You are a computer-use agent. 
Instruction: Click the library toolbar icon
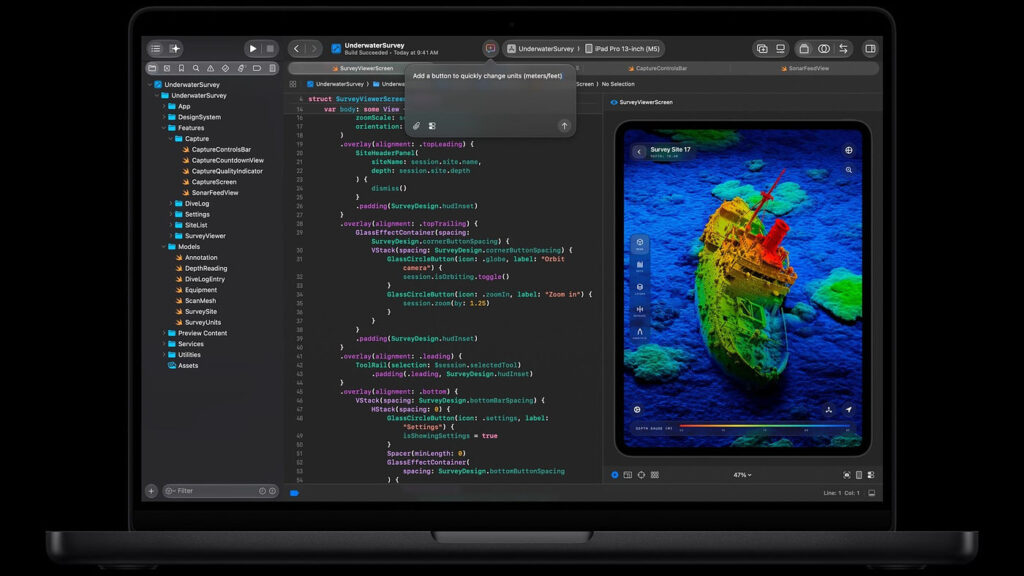(804, 48)
